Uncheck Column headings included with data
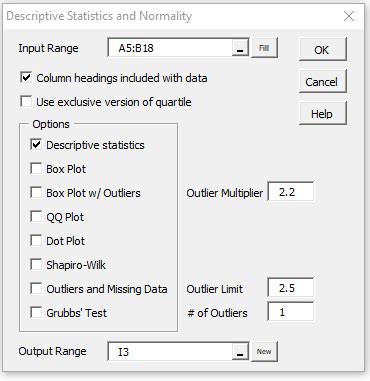The image size is (370, 381). [26, 78]
